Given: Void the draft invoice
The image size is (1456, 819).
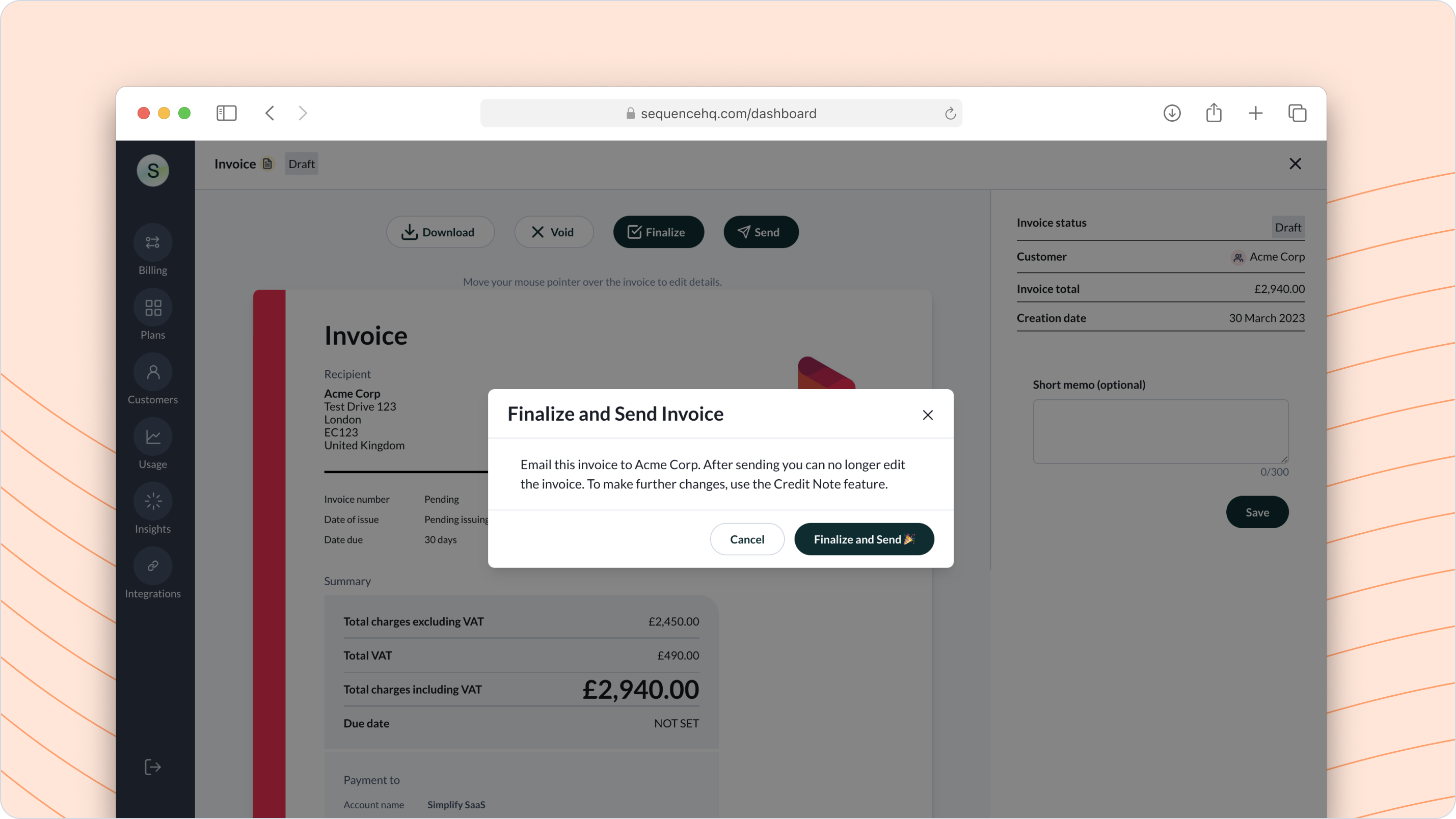Looking at the screenshot, I should (553, 232).
